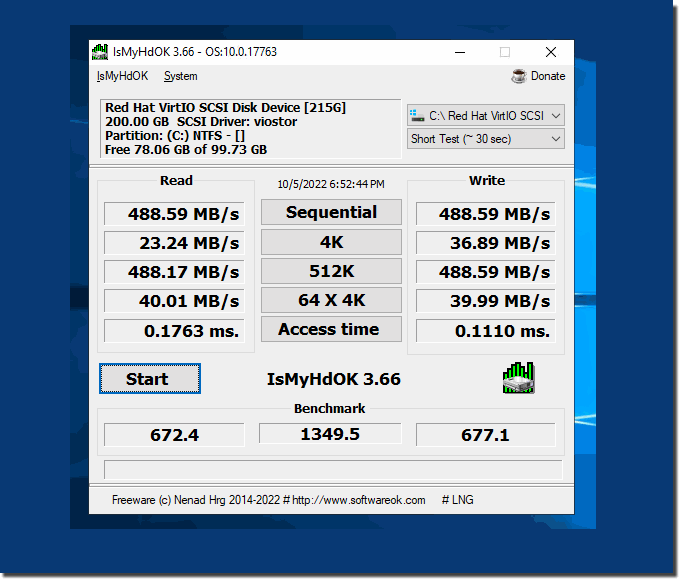The image size is (680, 580).
Task: Click the 64 X 4K read value 40.01 MB/s
Action: pyautogui.click(x=174, y=301)
